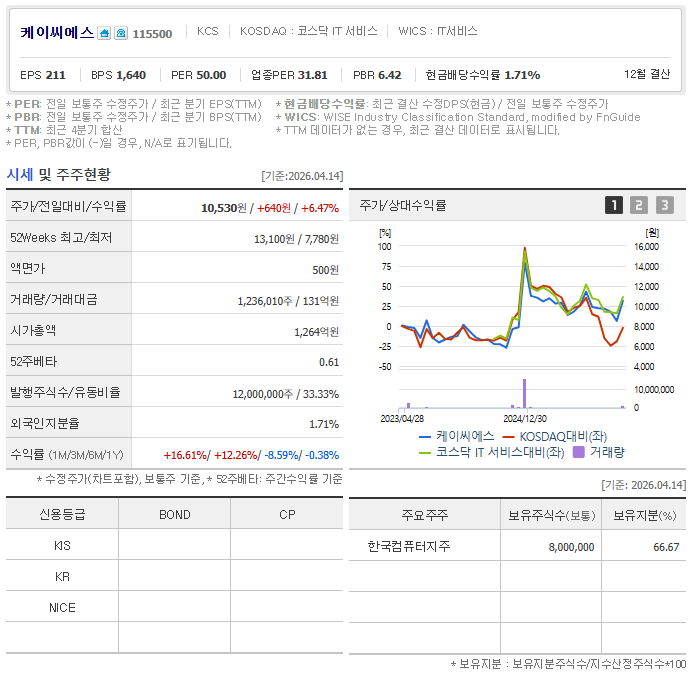This screenshot has height=681, width=696.
Task: Click the 12,000,000주 / 33.33% value
Action: click(286, 394)
